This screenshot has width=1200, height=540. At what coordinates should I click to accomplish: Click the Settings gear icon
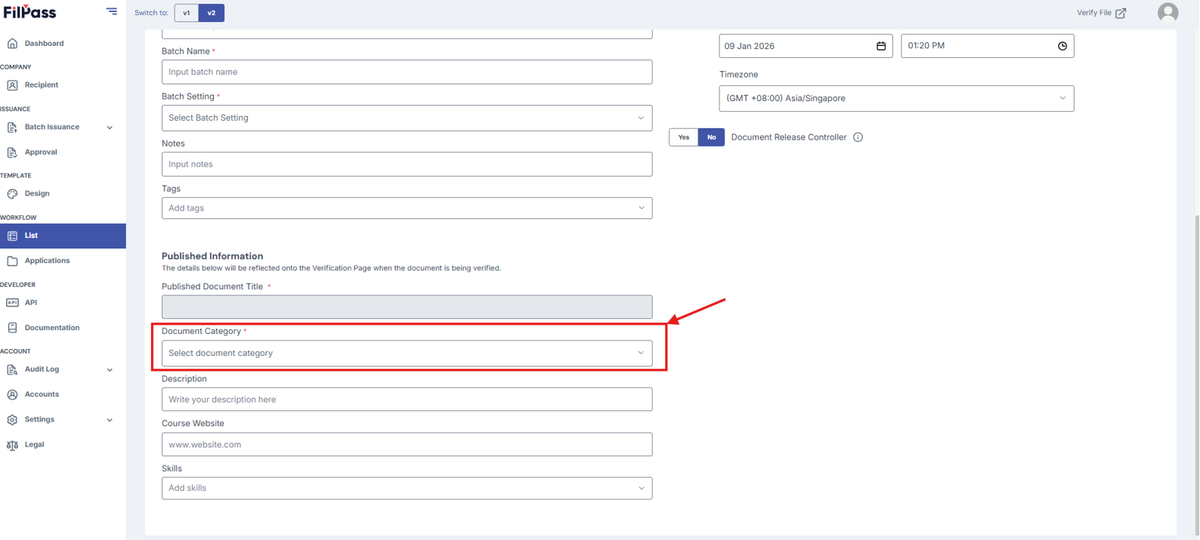point(13,420)
